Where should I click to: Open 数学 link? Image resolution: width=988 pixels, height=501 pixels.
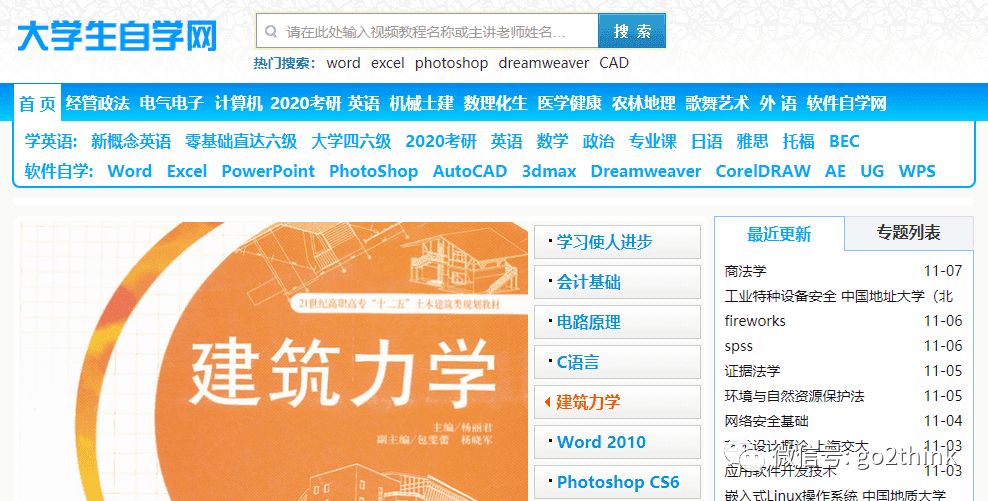tap(553, 141)
